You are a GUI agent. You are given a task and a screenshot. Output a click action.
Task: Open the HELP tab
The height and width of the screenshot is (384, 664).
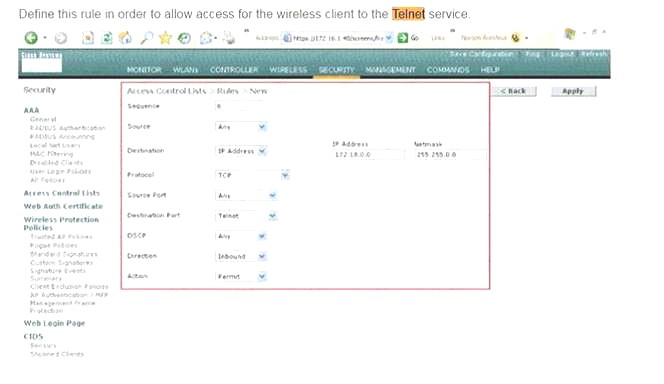click(x=490, y=70)
